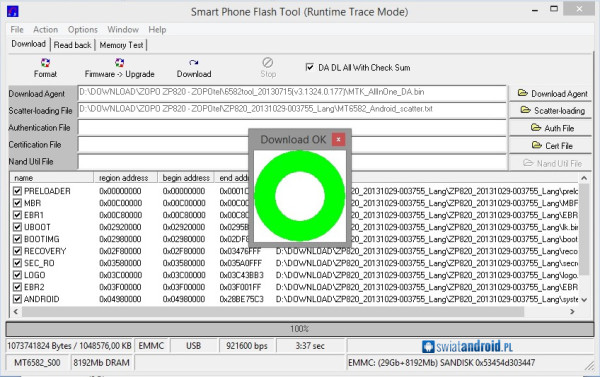The width and height of the screenshot is (600, 377).
Task: Click the Nand Util File field
Action: [292, 162]
